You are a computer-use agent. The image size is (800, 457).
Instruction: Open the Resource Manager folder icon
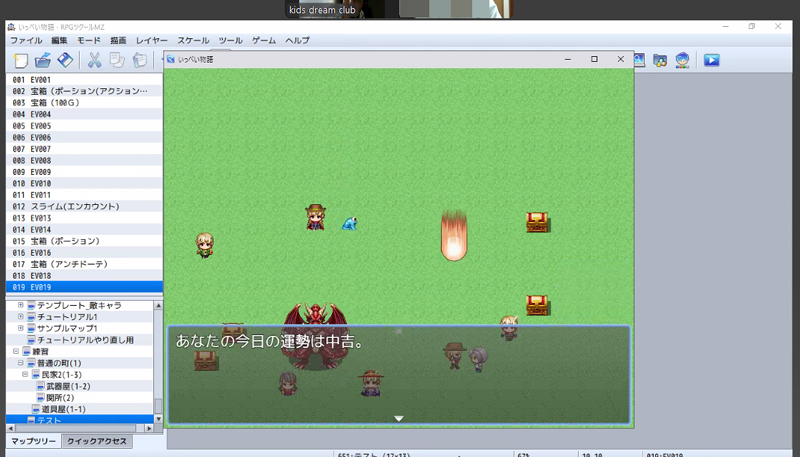click(x=660, y=60)
